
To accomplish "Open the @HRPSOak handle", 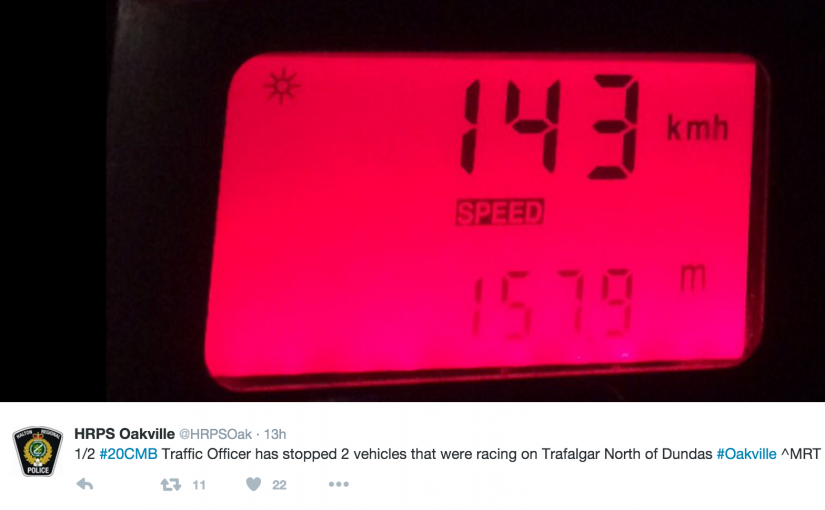I will [x=216, y=434].
